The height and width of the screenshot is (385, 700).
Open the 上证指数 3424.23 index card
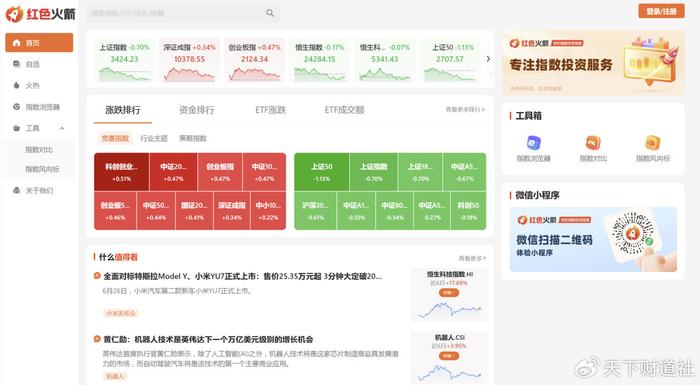point(124,61)
